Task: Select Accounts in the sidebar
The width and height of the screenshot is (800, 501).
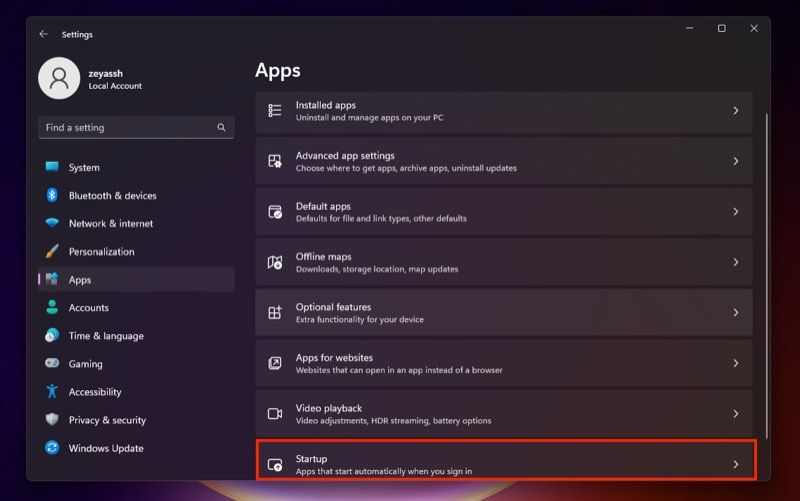Action: point(88,308)
